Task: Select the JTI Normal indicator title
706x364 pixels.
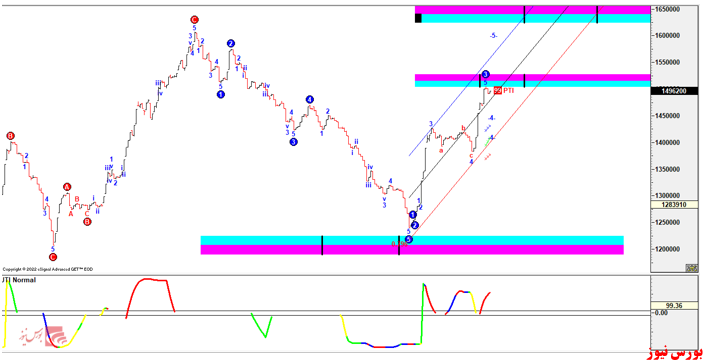Action: (19, 280)
